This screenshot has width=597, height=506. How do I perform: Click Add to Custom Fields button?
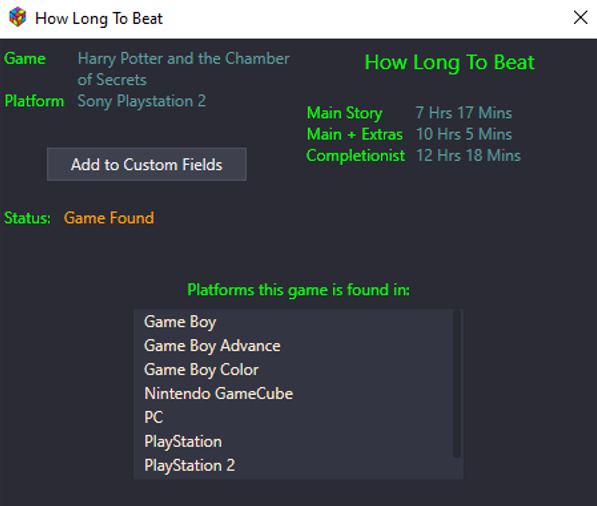[147, 164]
